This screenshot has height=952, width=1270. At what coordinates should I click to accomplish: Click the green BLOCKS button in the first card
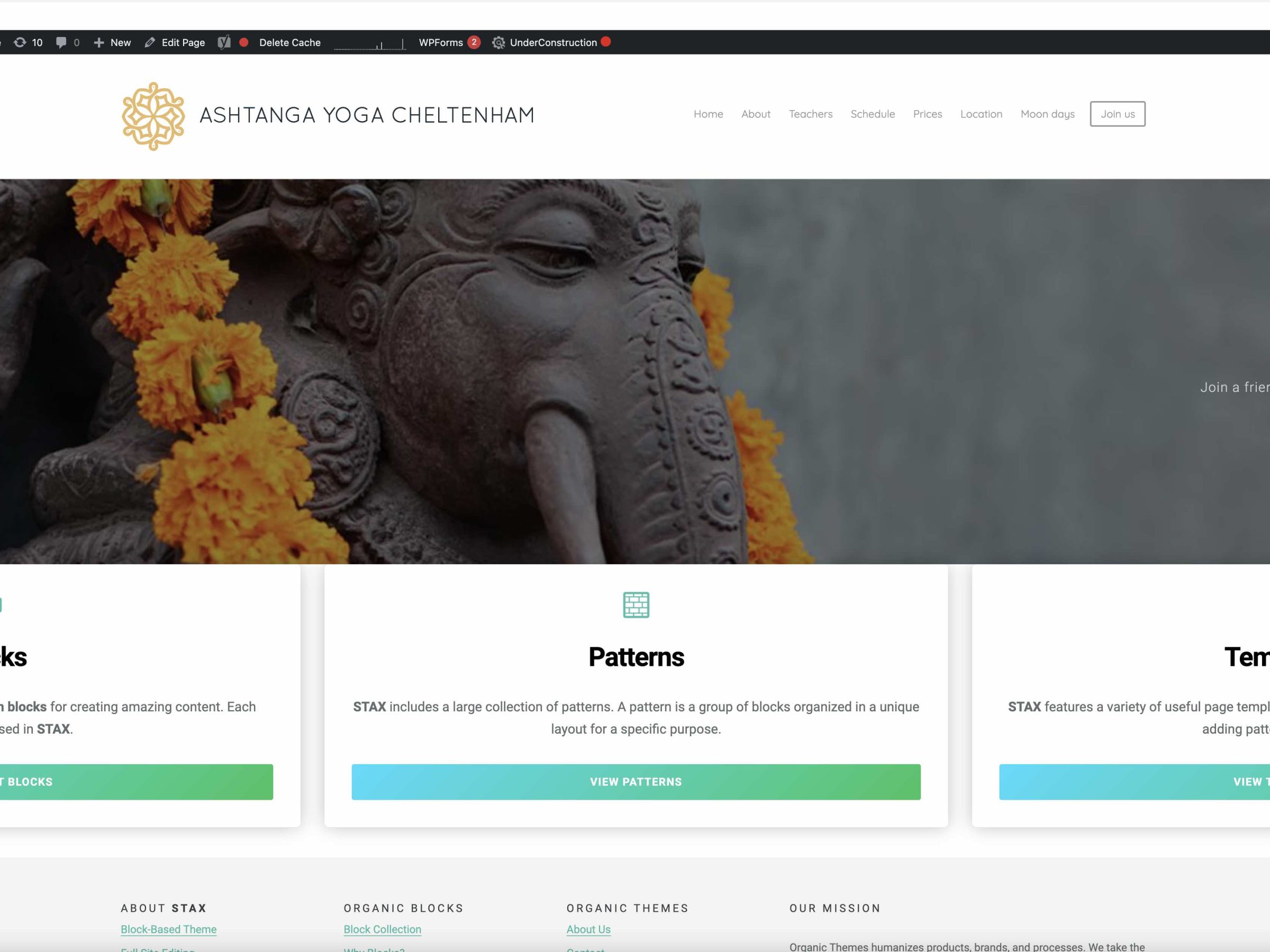click(136, 782)
